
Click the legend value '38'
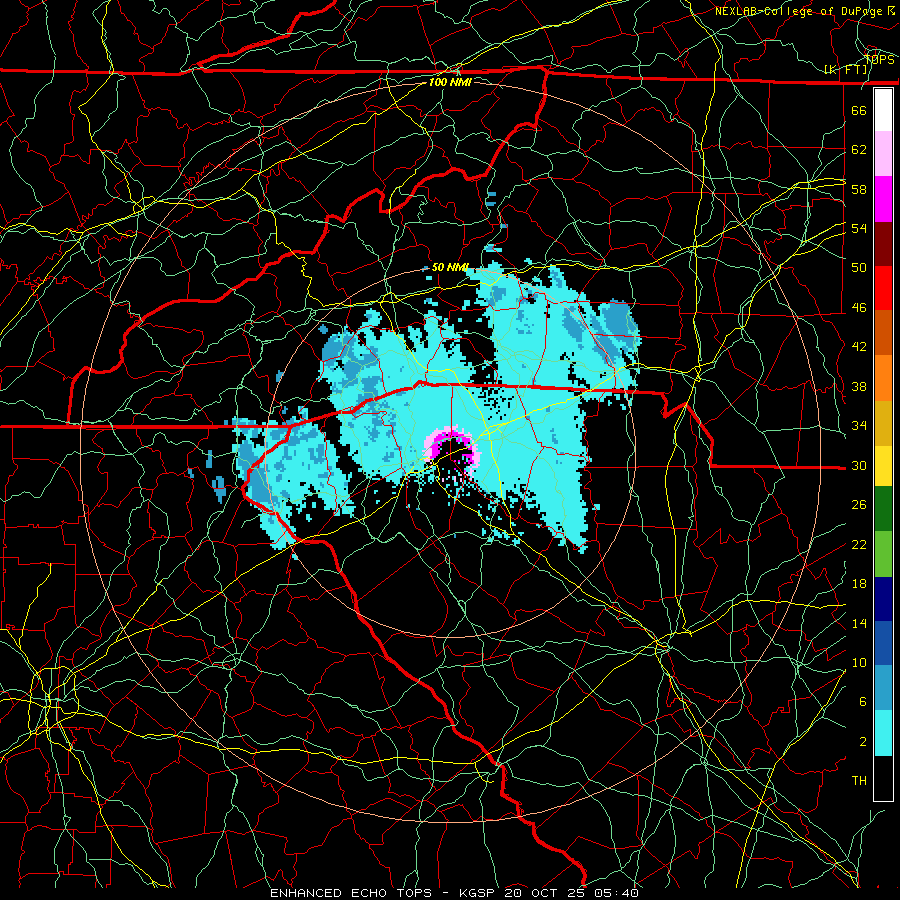pyautogui.click(x=859, y=387)
